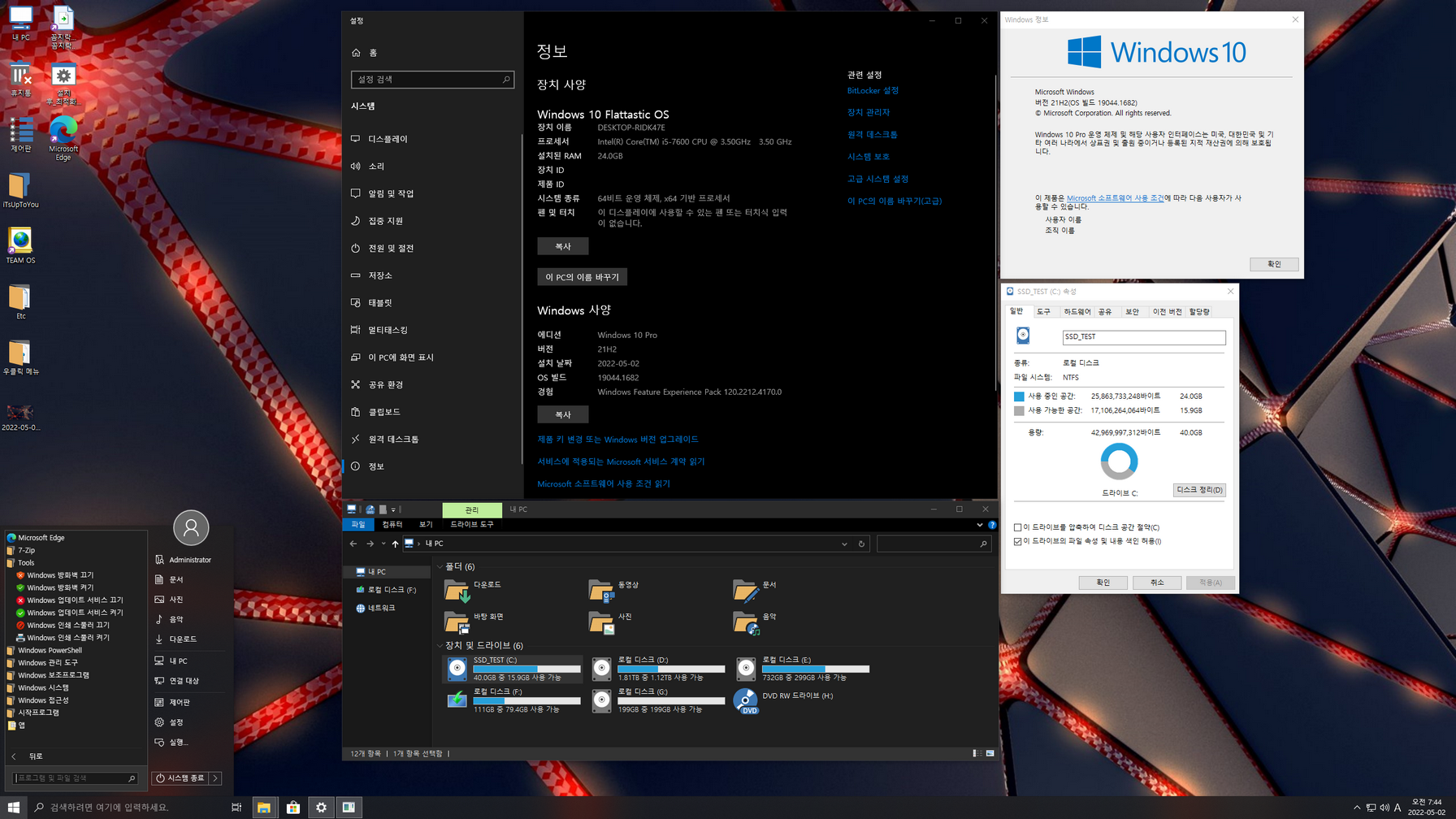
Task: Select DVD RW 드라이브 (H:) icon
Action: pyautogui.click(x=745, y=700)
